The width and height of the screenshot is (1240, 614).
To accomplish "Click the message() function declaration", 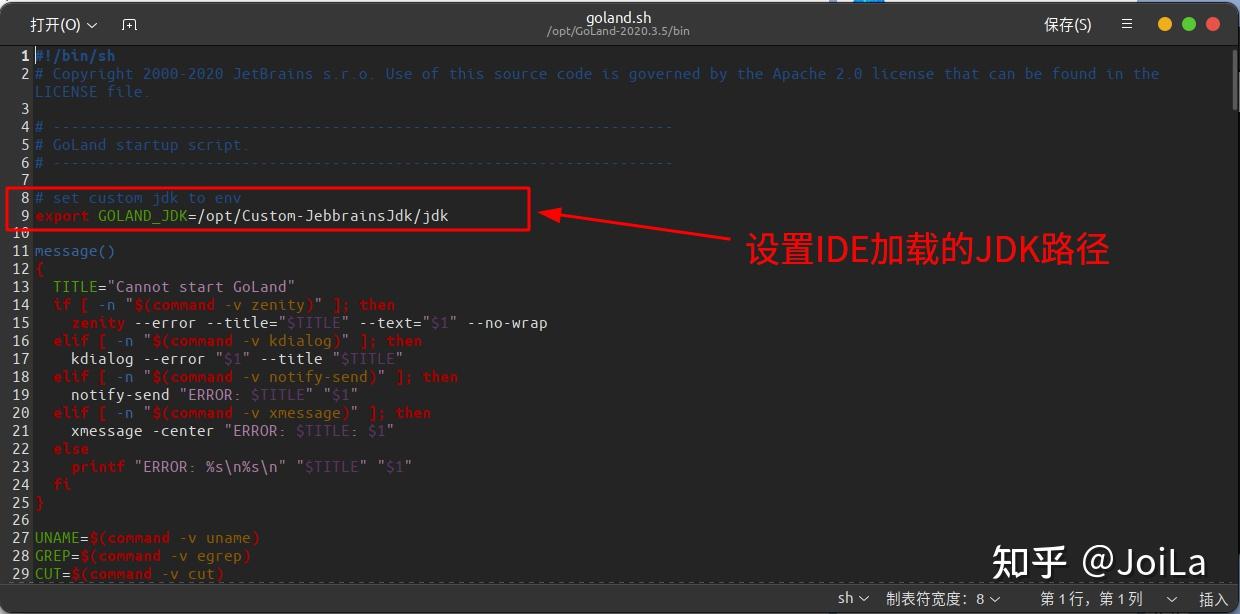I will coord(75,252).
